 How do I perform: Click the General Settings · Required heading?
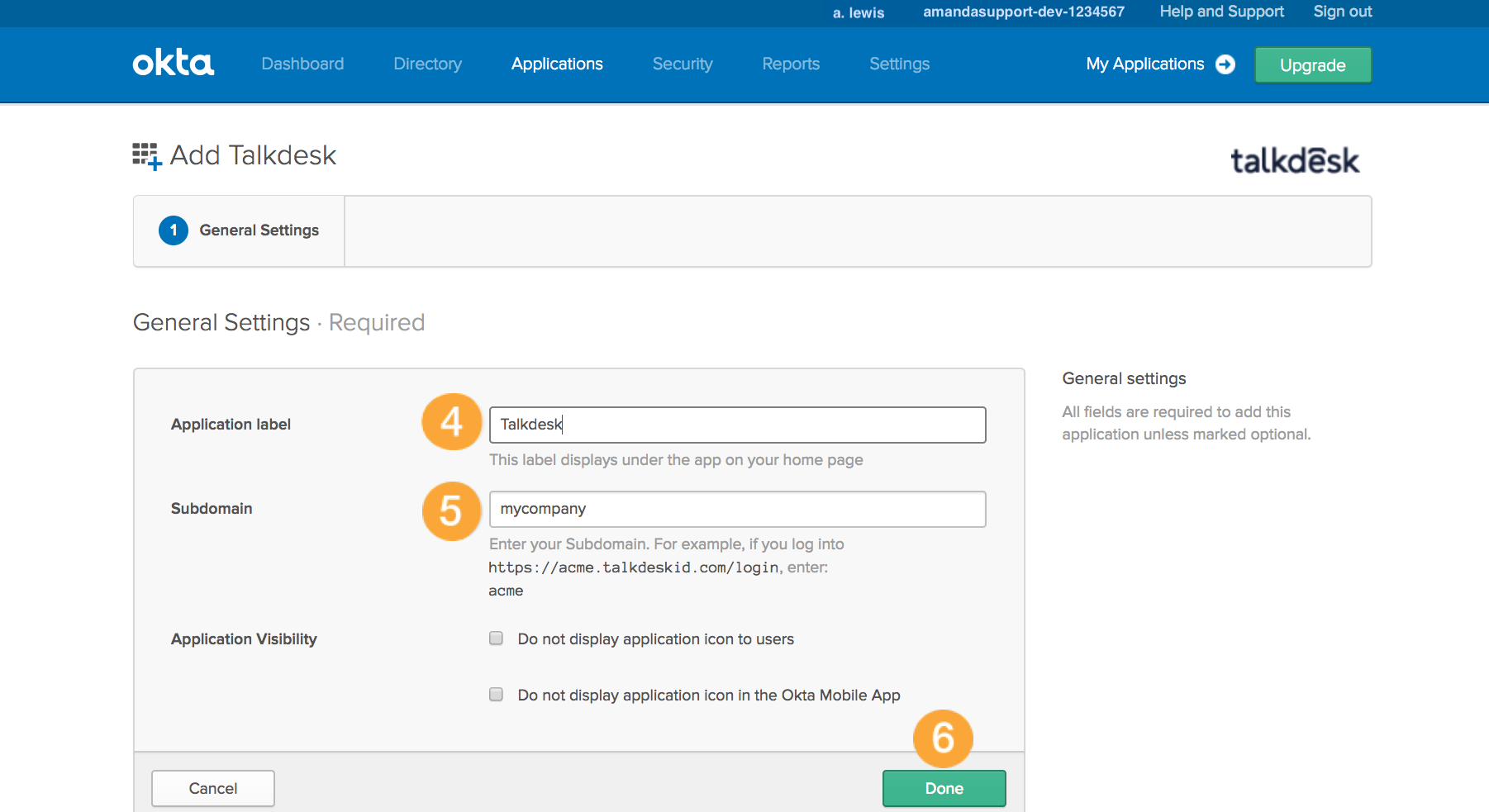278,322
